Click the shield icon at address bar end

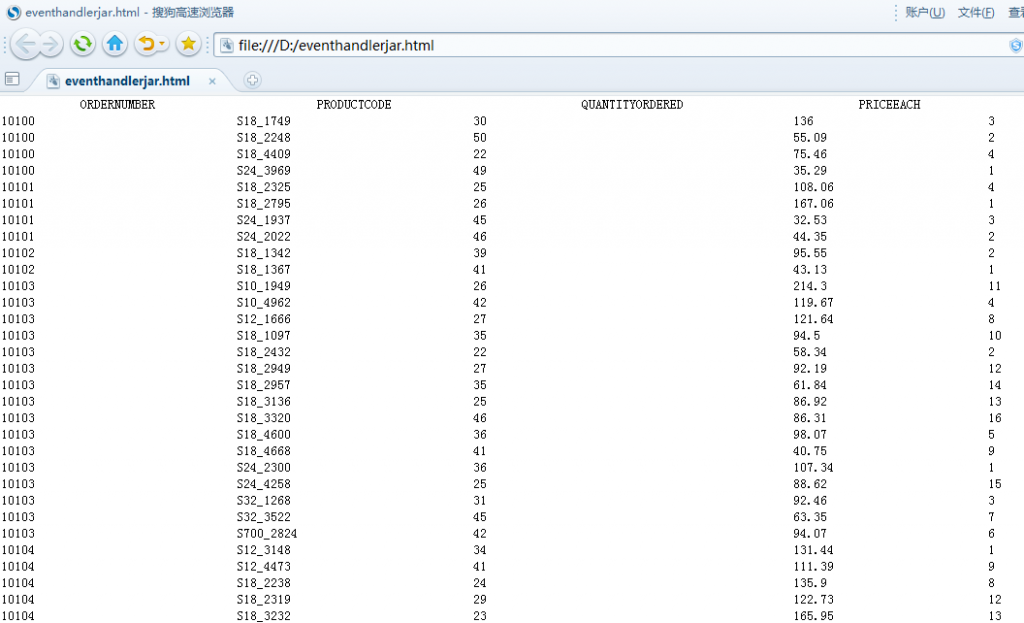point(1016,45)
